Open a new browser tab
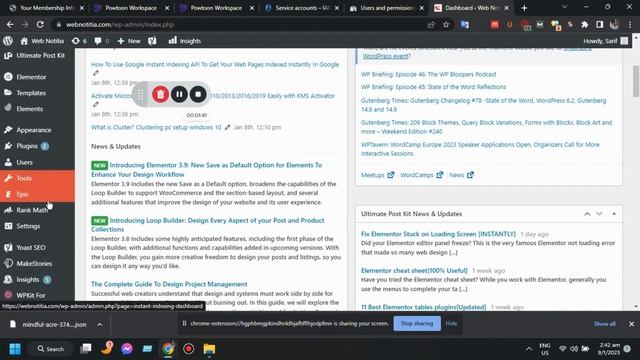Viewport: 640px width, 360px height. pos(524,8)
